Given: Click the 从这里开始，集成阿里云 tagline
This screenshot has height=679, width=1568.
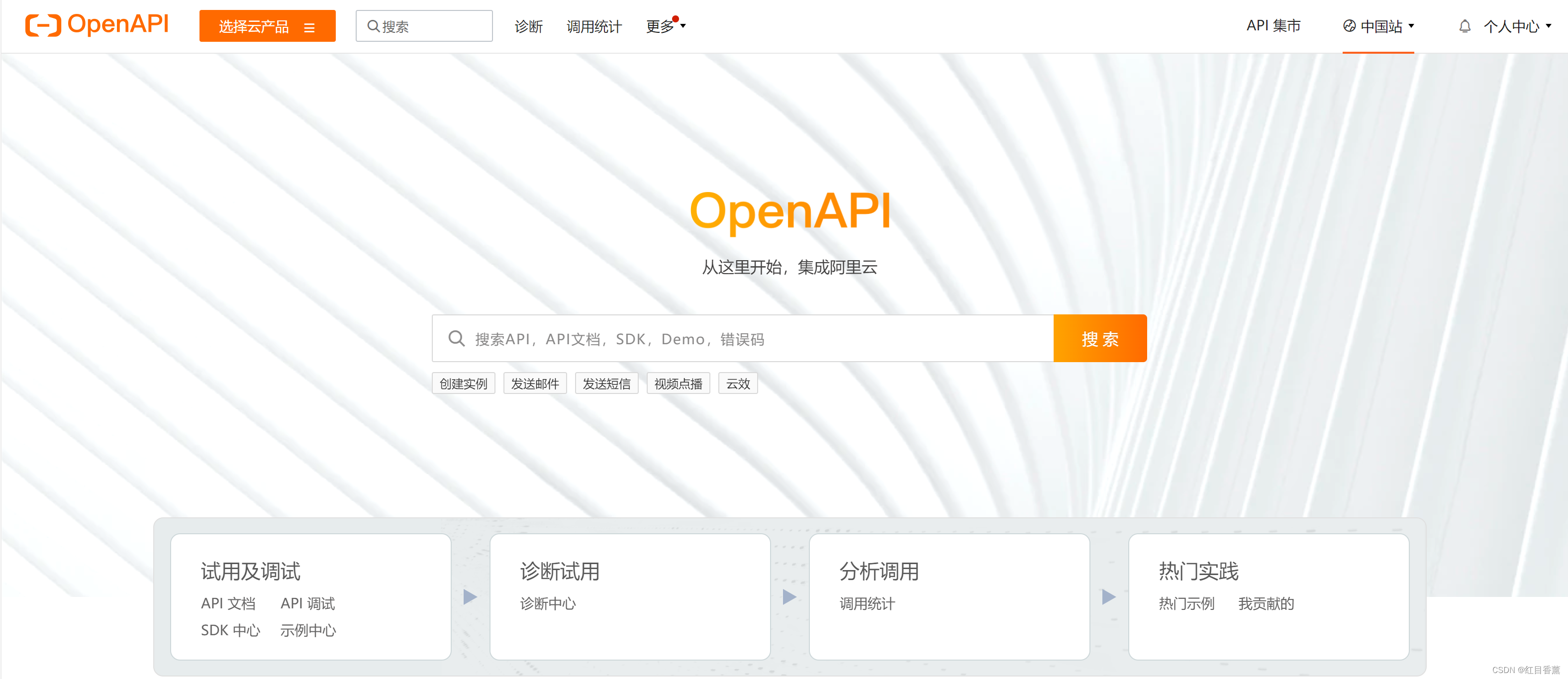Looking at the screenshot, I should pyautogui.click(x=789, y=267).
